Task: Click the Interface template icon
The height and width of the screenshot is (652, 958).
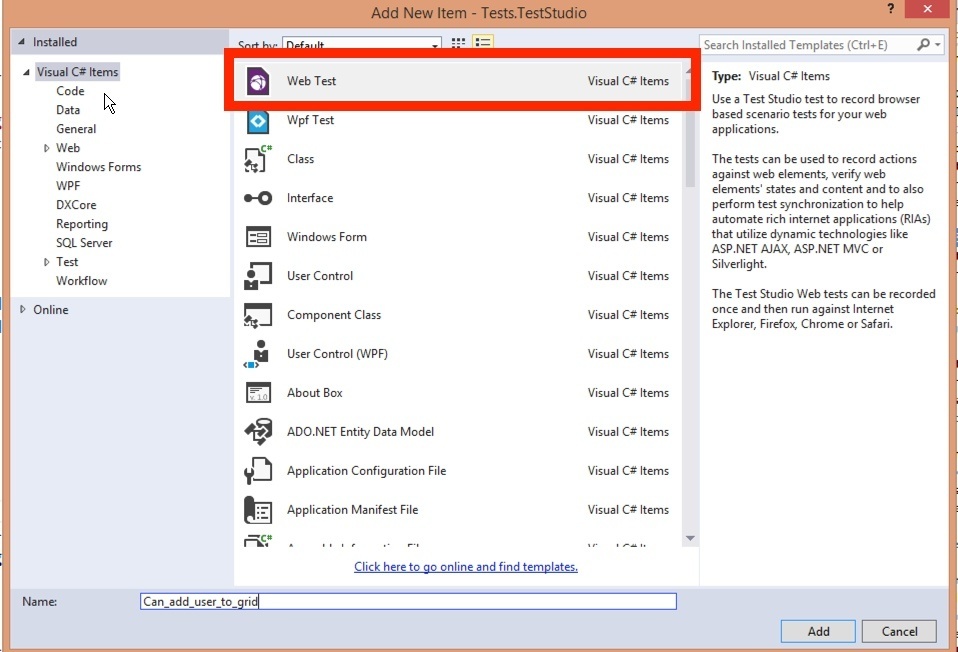Action: (258, 198)
